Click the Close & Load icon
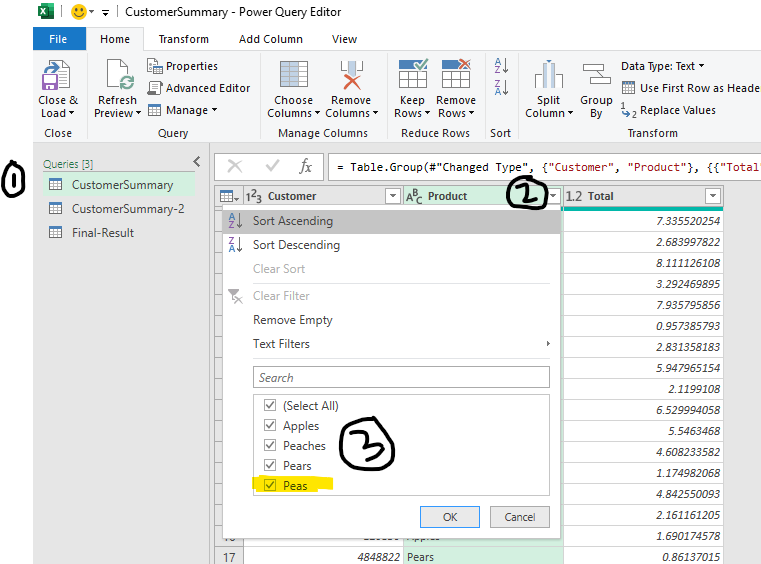Image resolution: width=761 pixels, height=564 pixels. (x=56, y=75)
